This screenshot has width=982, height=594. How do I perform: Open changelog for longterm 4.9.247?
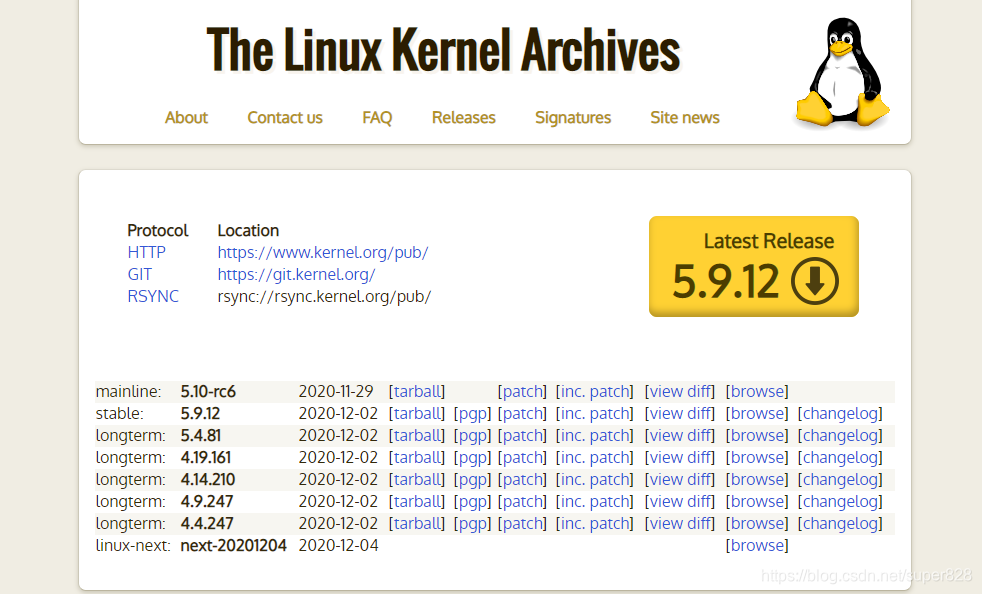pyautogui.click(x=840, y=501)
